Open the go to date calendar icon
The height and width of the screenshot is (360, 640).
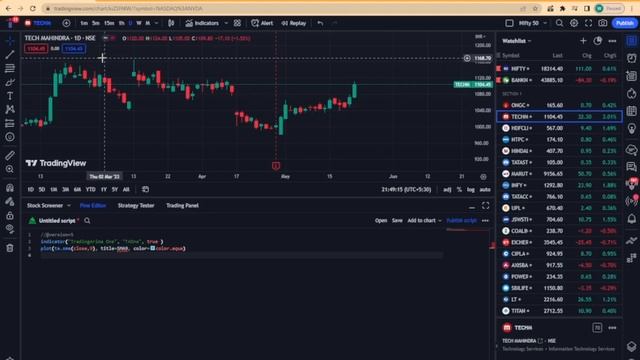(145, 189)
